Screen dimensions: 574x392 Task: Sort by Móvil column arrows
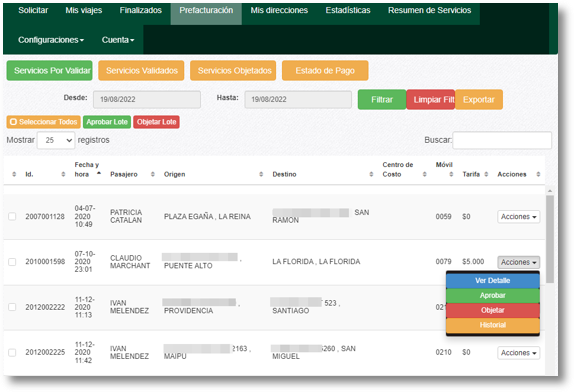[x=451, y=174]
